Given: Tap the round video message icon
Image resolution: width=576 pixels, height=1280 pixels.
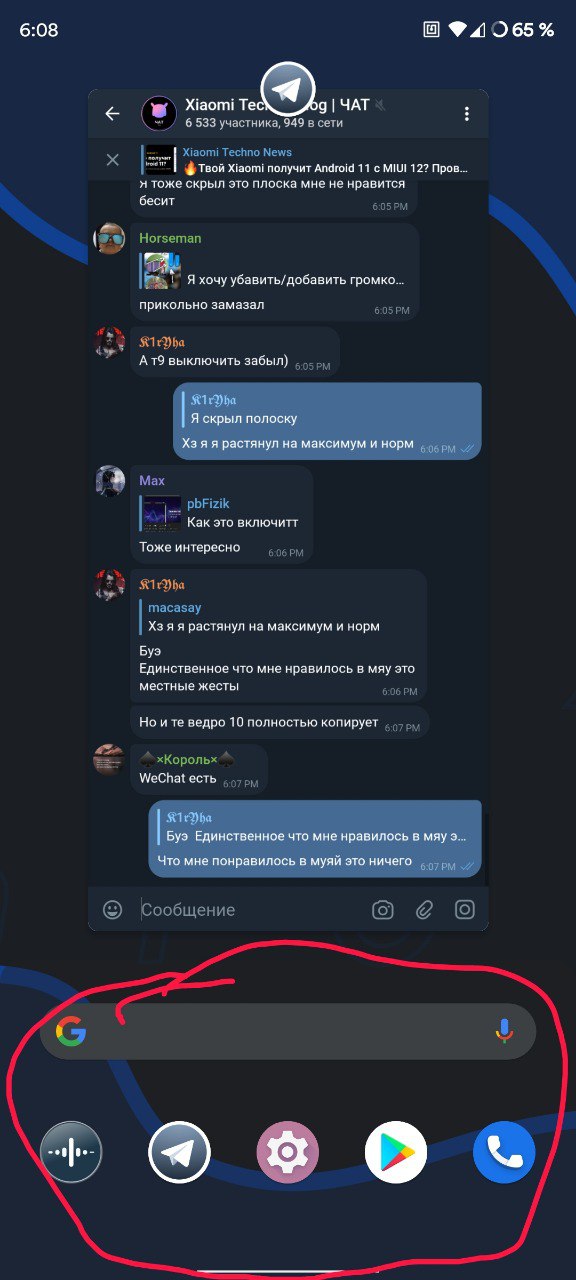Looking at the screenshot, I should [x=465, y=909].
